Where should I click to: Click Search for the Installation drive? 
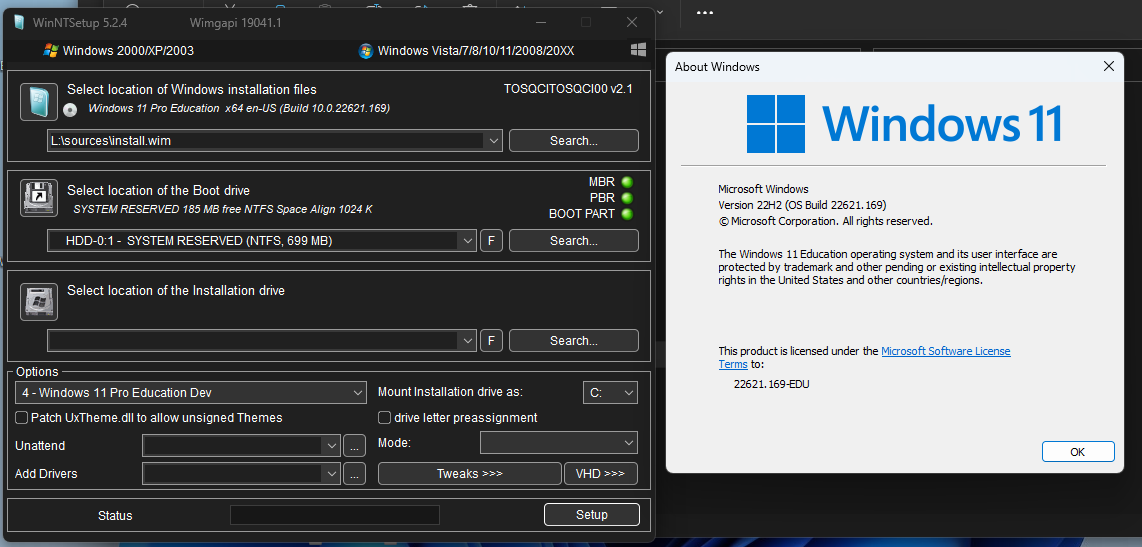coord(574,340)
